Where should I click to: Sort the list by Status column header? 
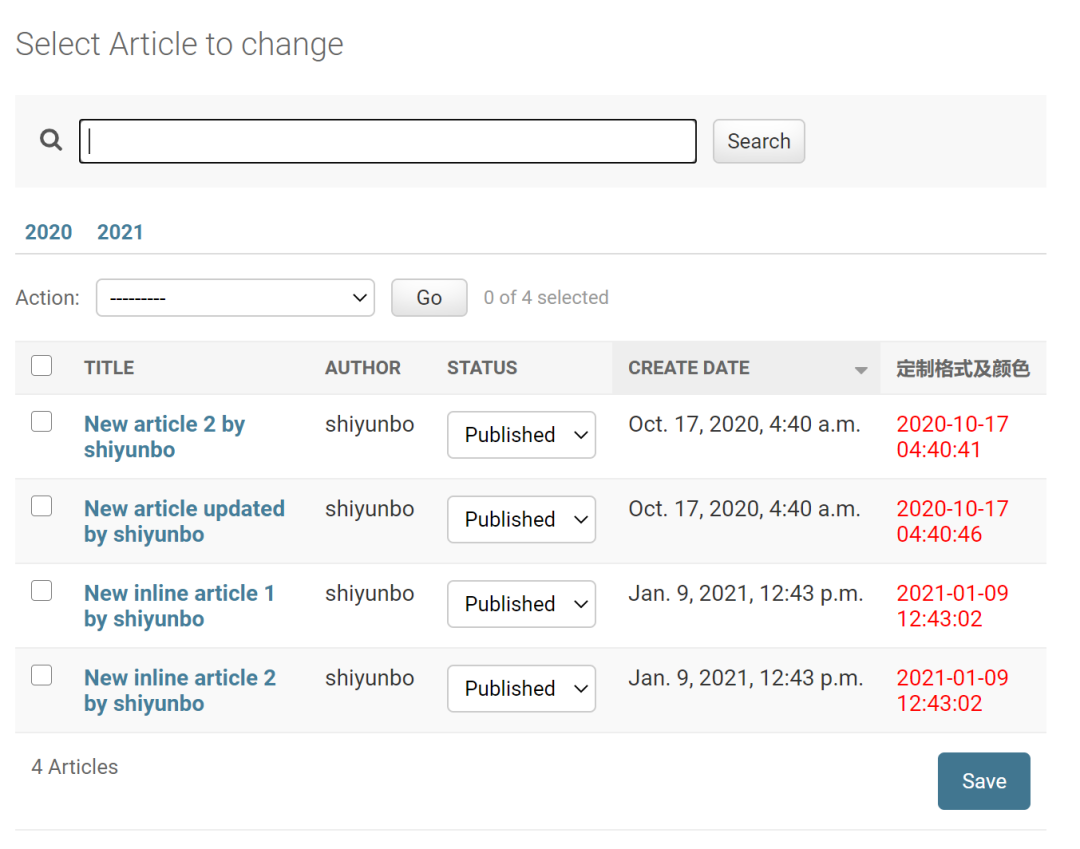tap(482, 368)
